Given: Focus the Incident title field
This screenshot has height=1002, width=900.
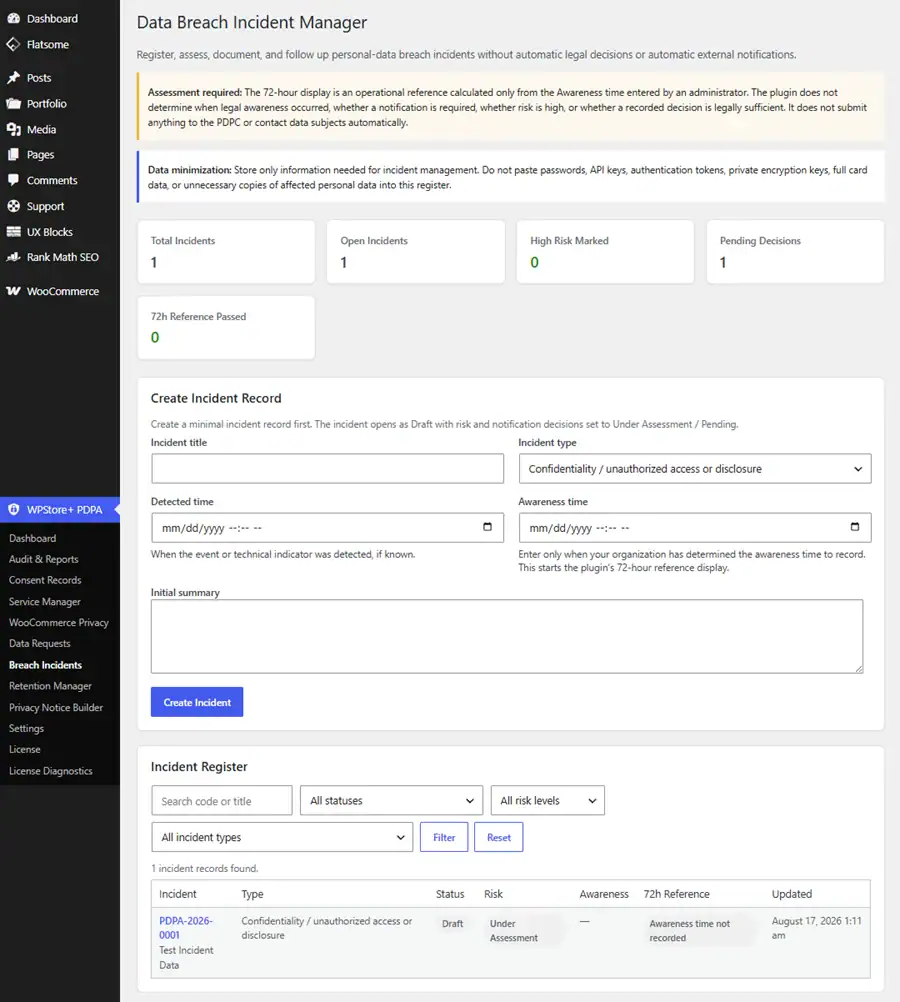Looking at the screenshot, I should pyautogui.click(x=327, y=468).
